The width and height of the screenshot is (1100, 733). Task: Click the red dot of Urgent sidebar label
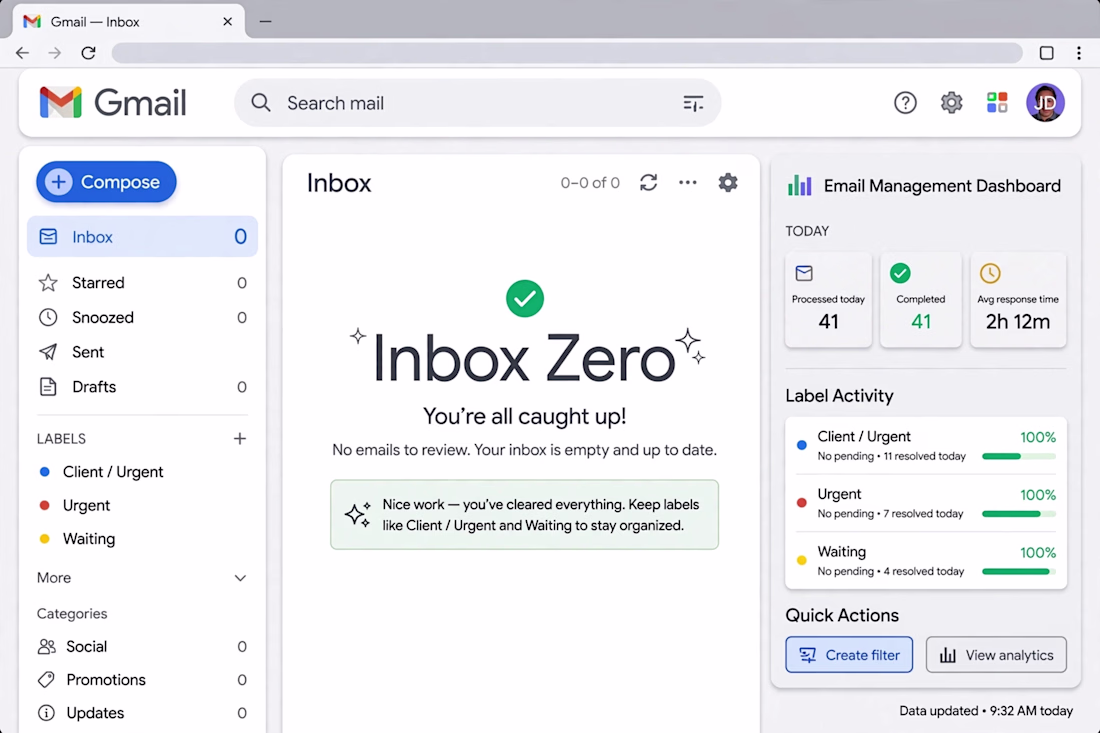45,505
